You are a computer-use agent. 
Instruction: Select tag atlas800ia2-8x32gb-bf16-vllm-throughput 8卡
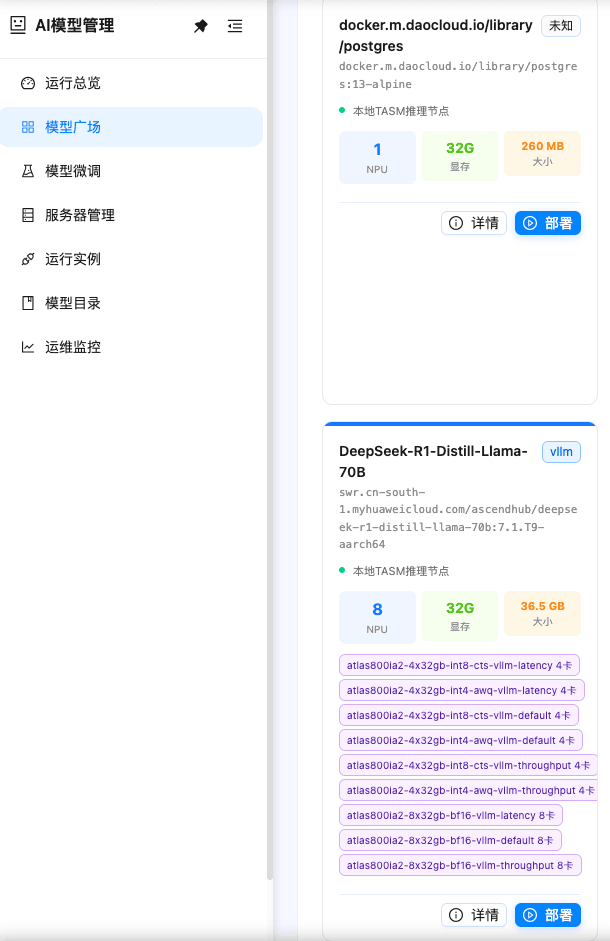[x=461, y=865]
